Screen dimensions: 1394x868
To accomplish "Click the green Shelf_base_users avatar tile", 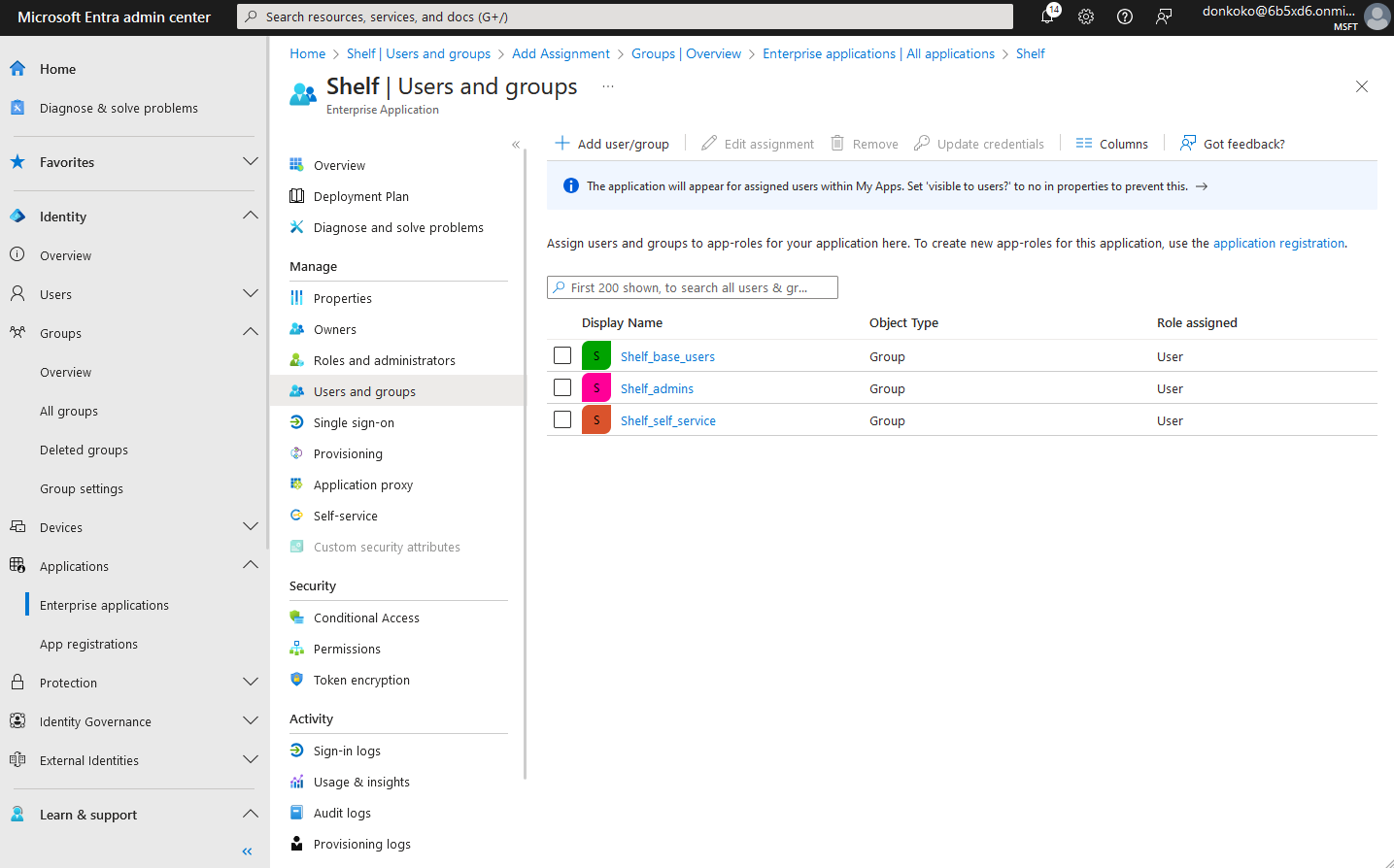I will (x=596, y=356).
